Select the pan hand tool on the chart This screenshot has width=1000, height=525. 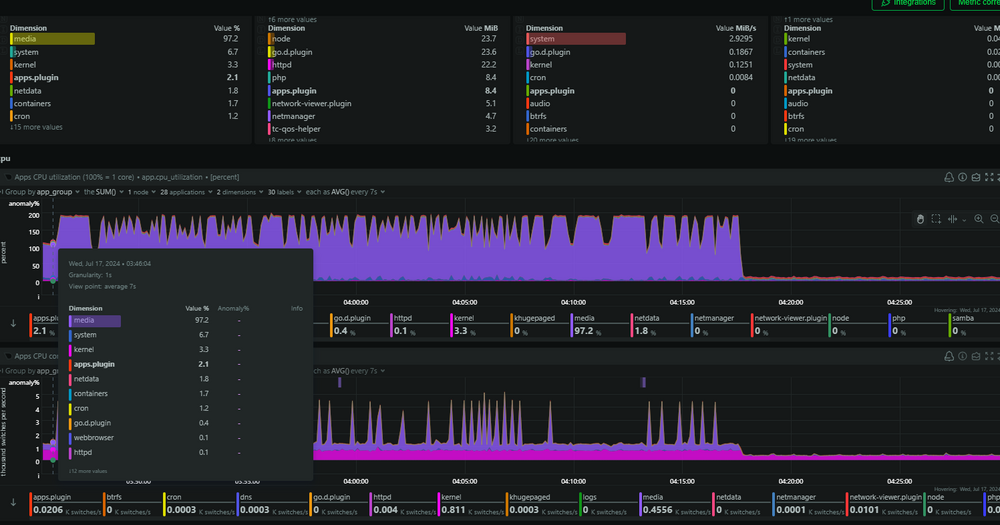click(920, 219)
